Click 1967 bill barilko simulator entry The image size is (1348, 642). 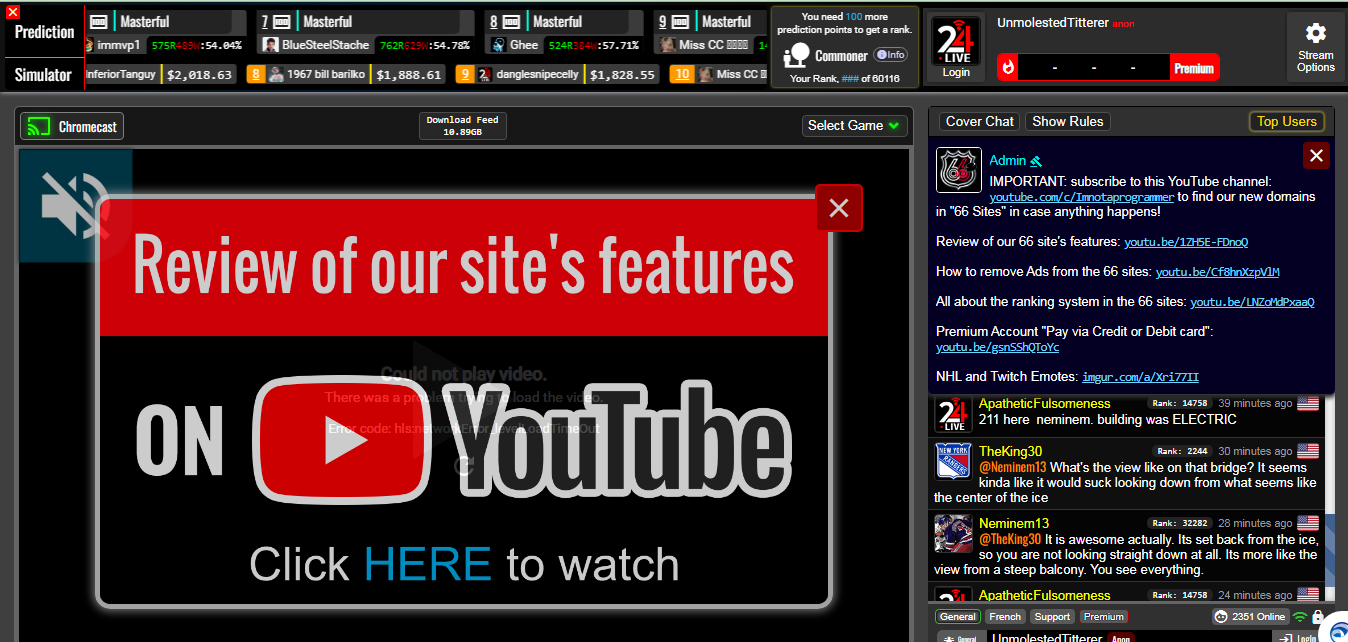point(346,74)
